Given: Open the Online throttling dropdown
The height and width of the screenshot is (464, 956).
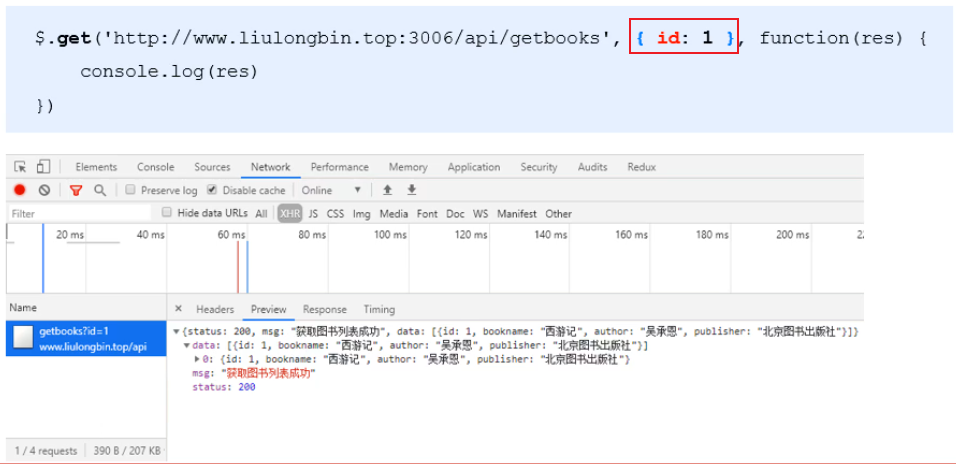Looking at the screenshot, I should 331,190.
